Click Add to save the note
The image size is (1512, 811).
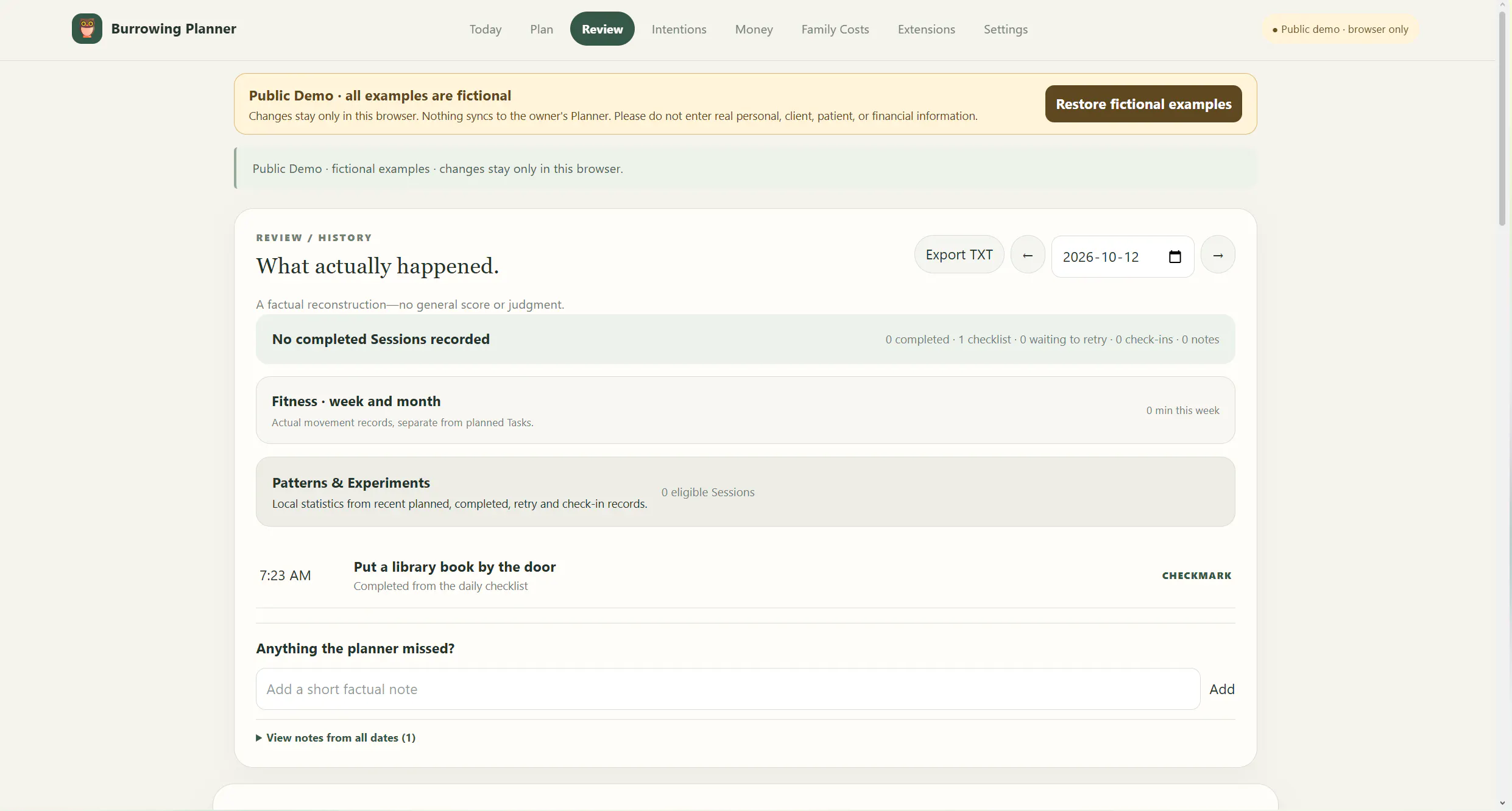(1222, 689)
